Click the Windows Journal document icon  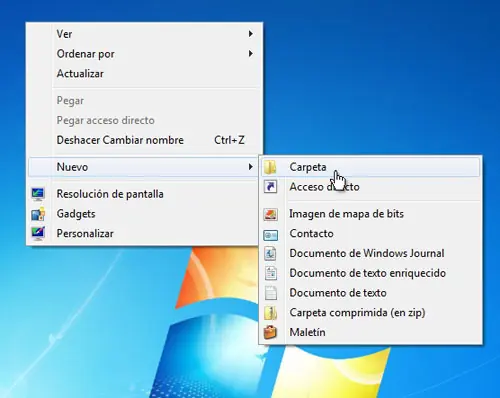coord(270,253)
